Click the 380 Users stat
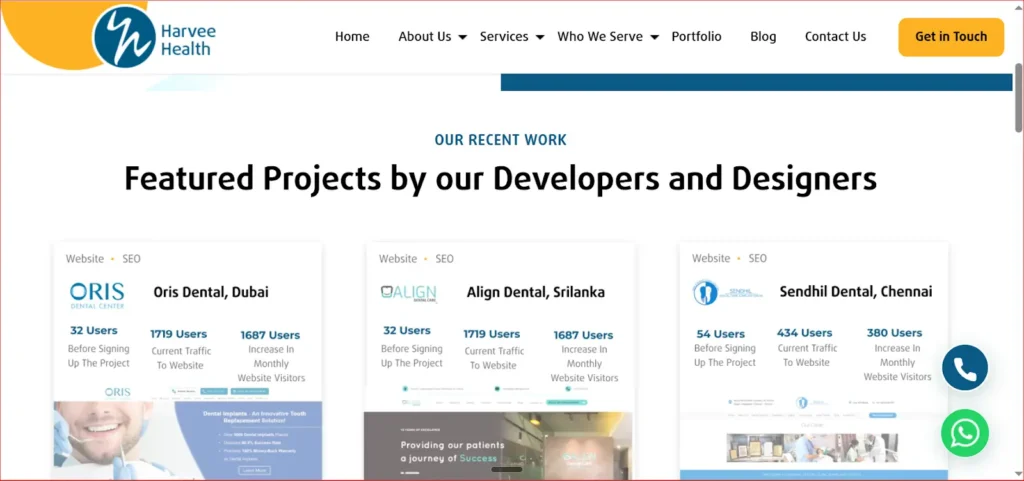Image resolution: width=1024 pixels, height=481 pixels. click(x=894, y=333)
